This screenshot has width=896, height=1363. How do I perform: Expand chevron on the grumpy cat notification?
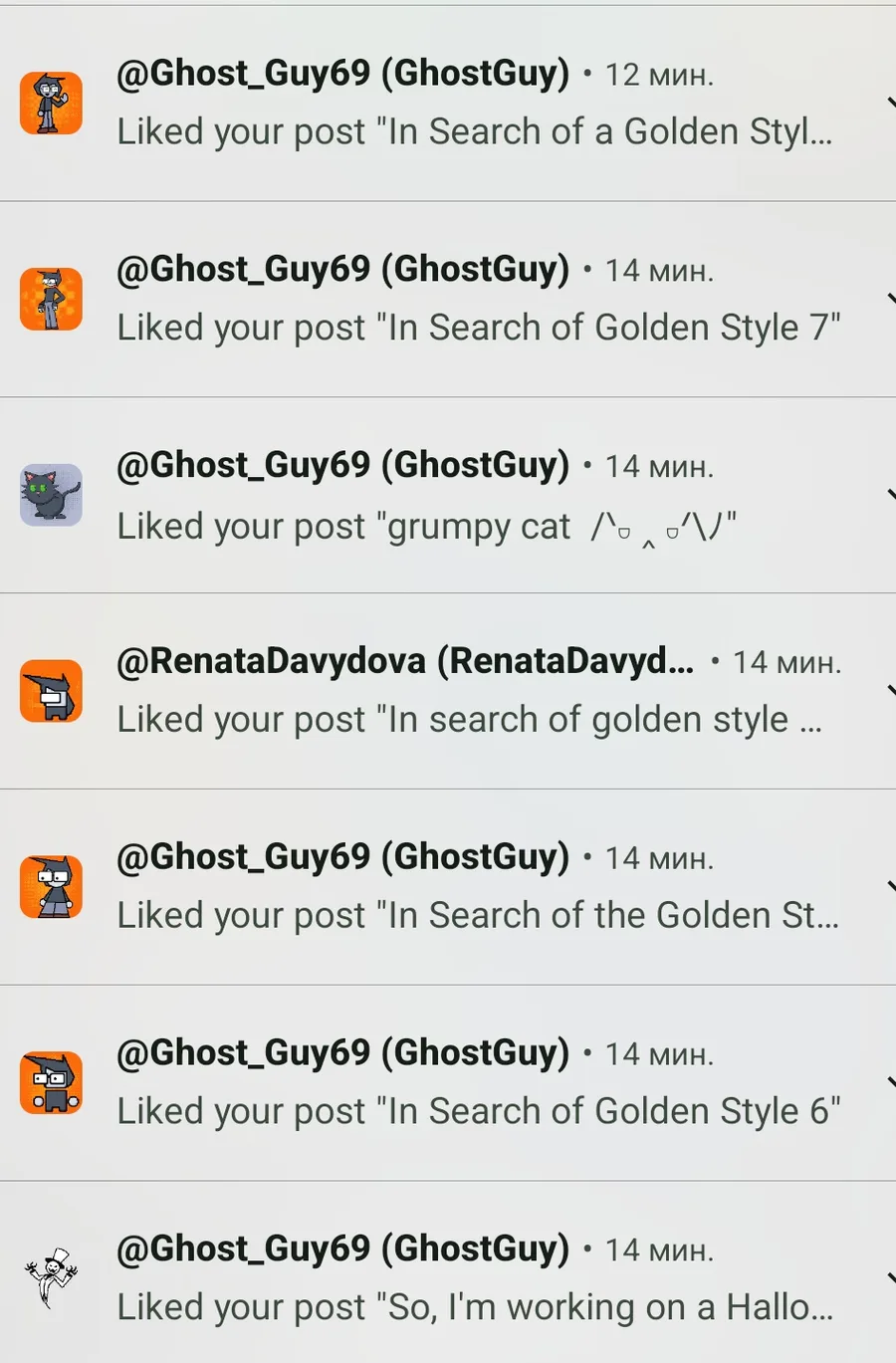click(890, 495)
